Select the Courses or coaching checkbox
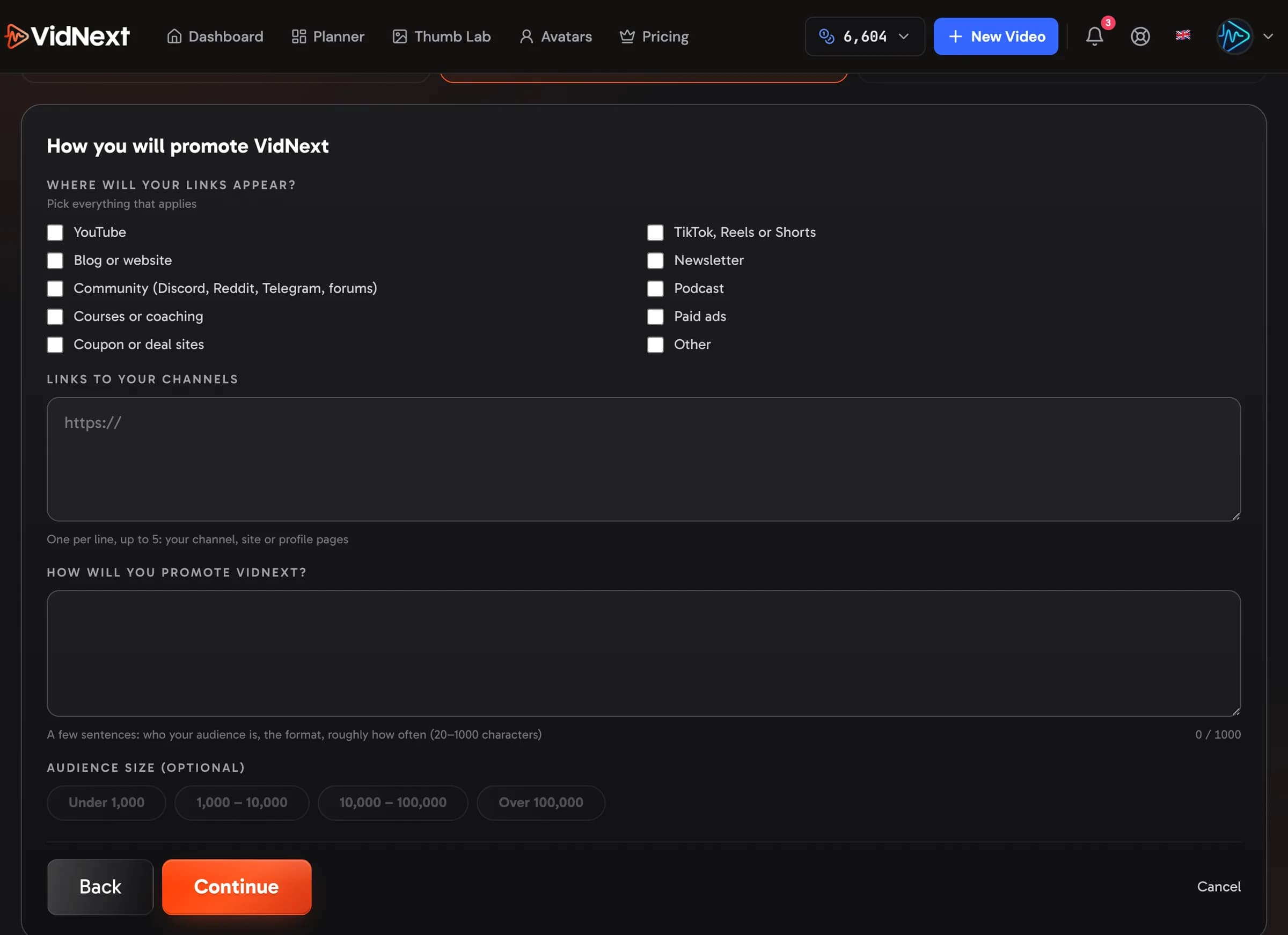This screenshot has height=935, width=1288. (55, 316)
